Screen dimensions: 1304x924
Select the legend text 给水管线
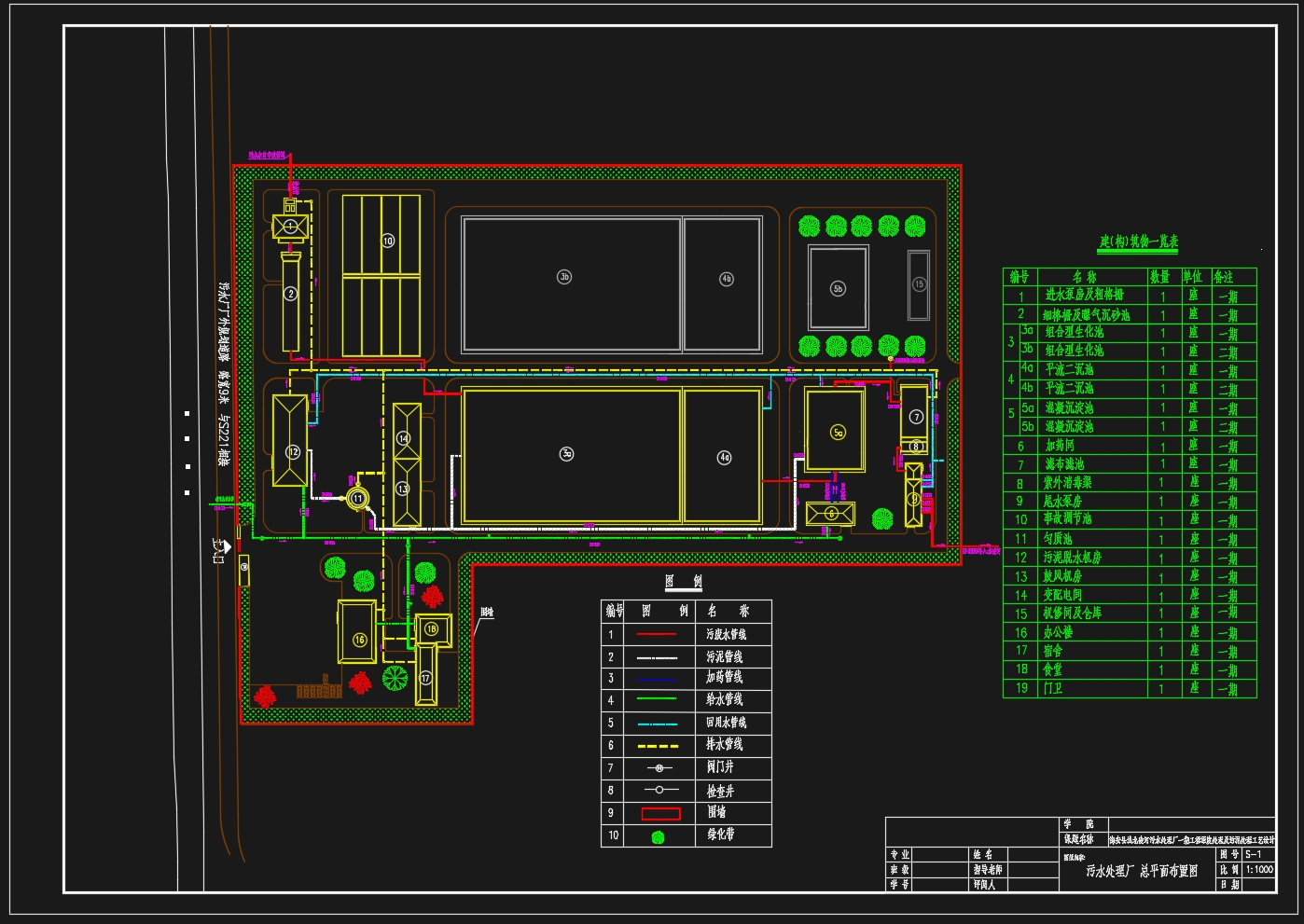point(725,699)
